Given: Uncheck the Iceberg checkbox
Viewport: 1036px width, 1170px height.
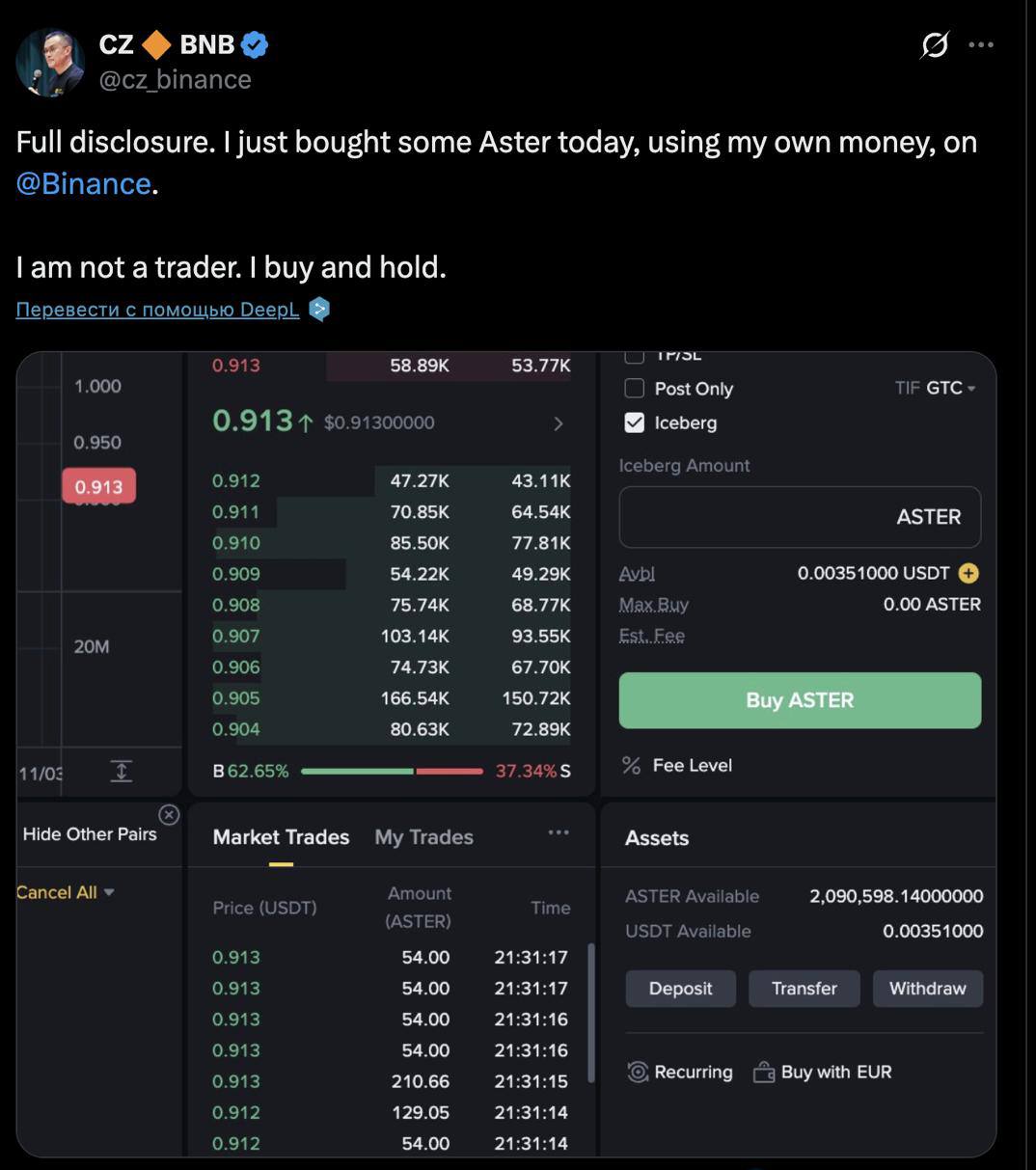Looking at the screenshot, I should click(x=635, y=422).
